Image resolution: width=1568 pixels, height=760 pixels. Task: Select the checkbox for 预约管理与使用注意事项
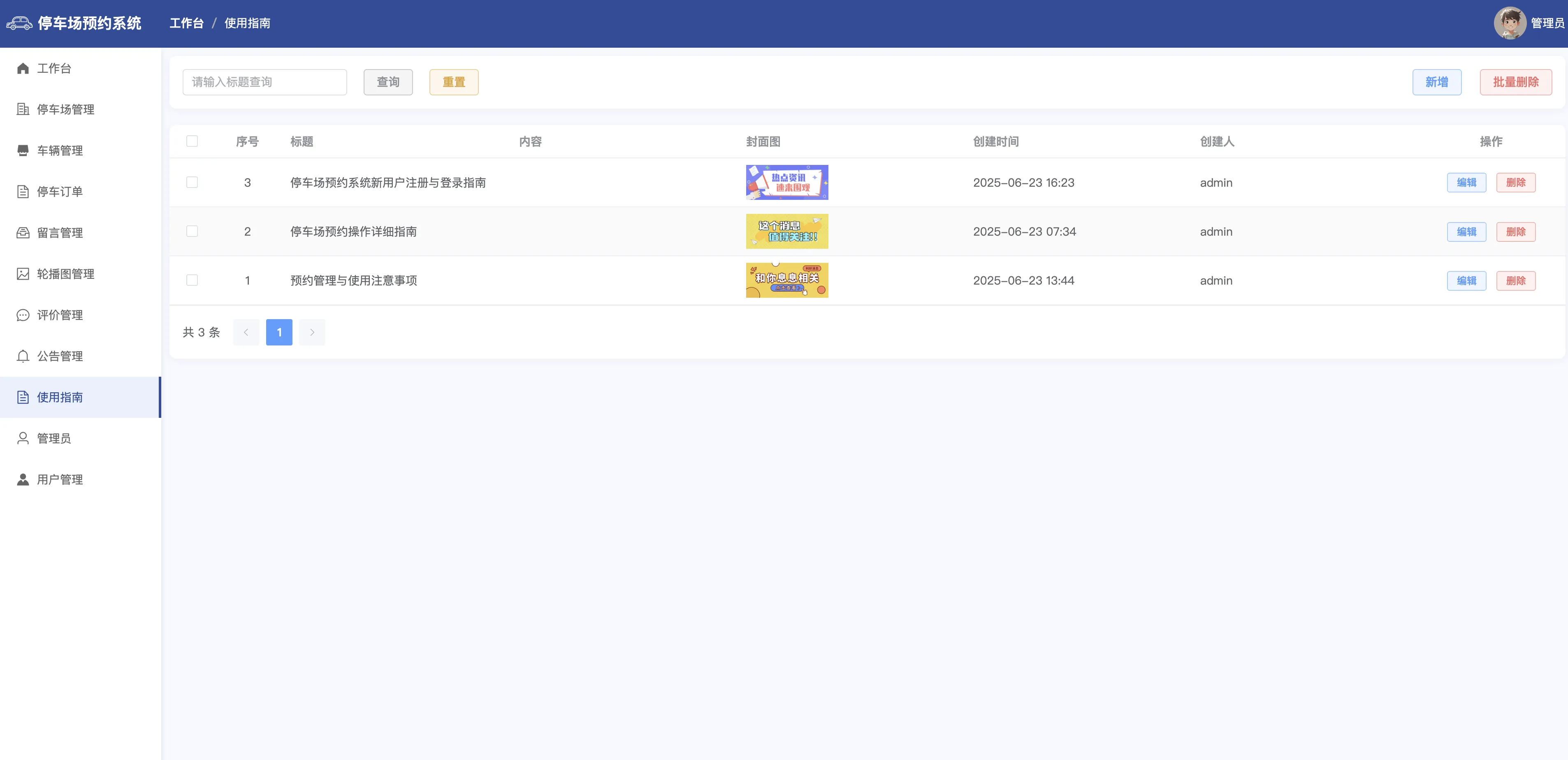[192, 280]
